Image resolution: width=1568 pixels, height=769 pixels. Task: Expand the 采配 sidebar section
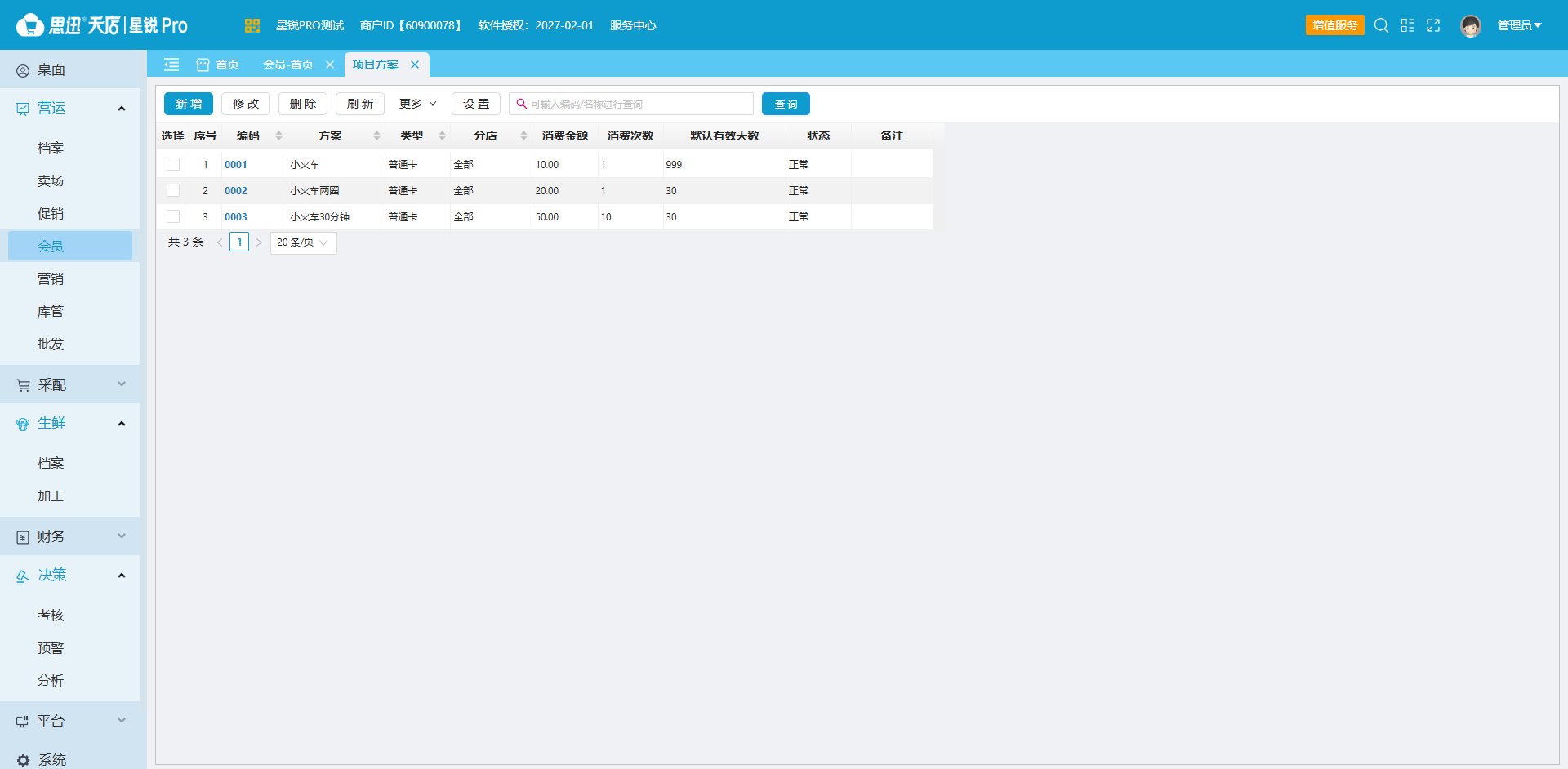(x=70, y=384)
